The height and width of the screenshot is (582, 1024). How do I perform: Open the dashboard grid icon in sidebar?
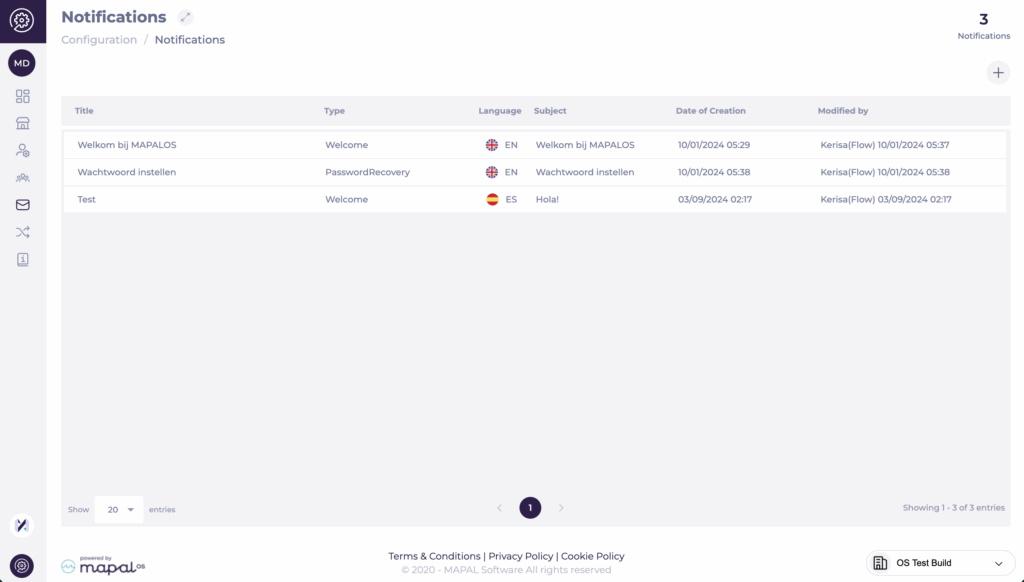pyautogui.click(x=22, y=96)
